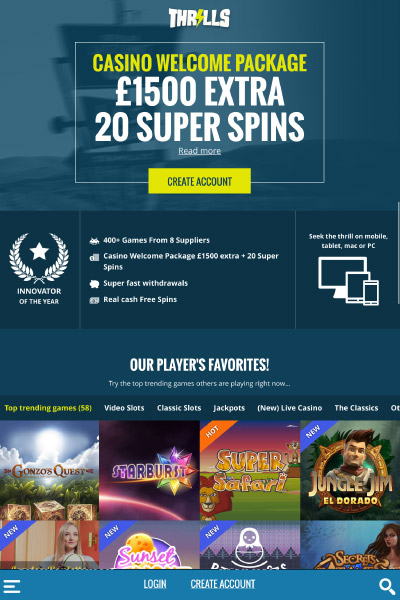Image resolution: width=400 pixels, height=600 pixels.
Task: Click the yellow CREATE ACCOUNT banner button
Action: pyautogui.click(x=199, y=181)
